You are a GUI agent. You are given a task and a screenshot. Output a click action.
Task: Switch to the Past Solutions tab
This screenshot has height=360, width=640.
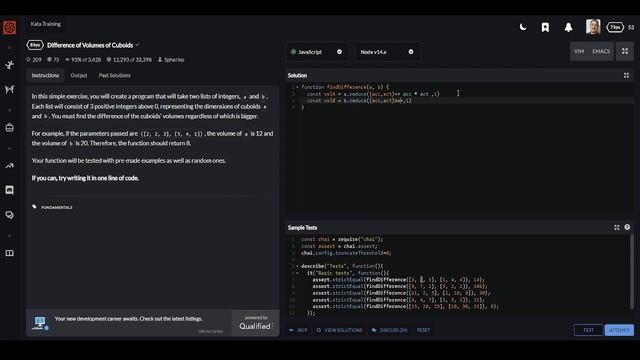click(x=115, y=76)
